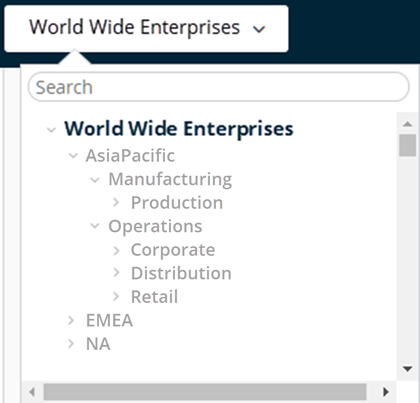Select the Production tree item
The image size is (420, 403).
[177, 203]
